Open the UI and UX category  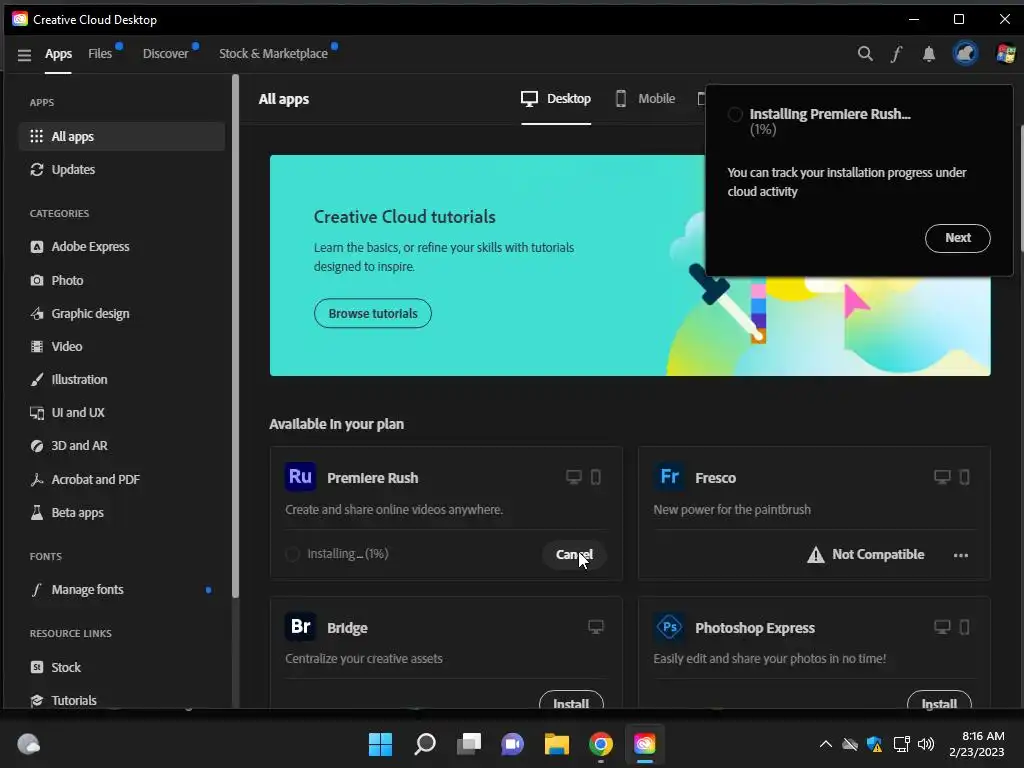(121, 413)
